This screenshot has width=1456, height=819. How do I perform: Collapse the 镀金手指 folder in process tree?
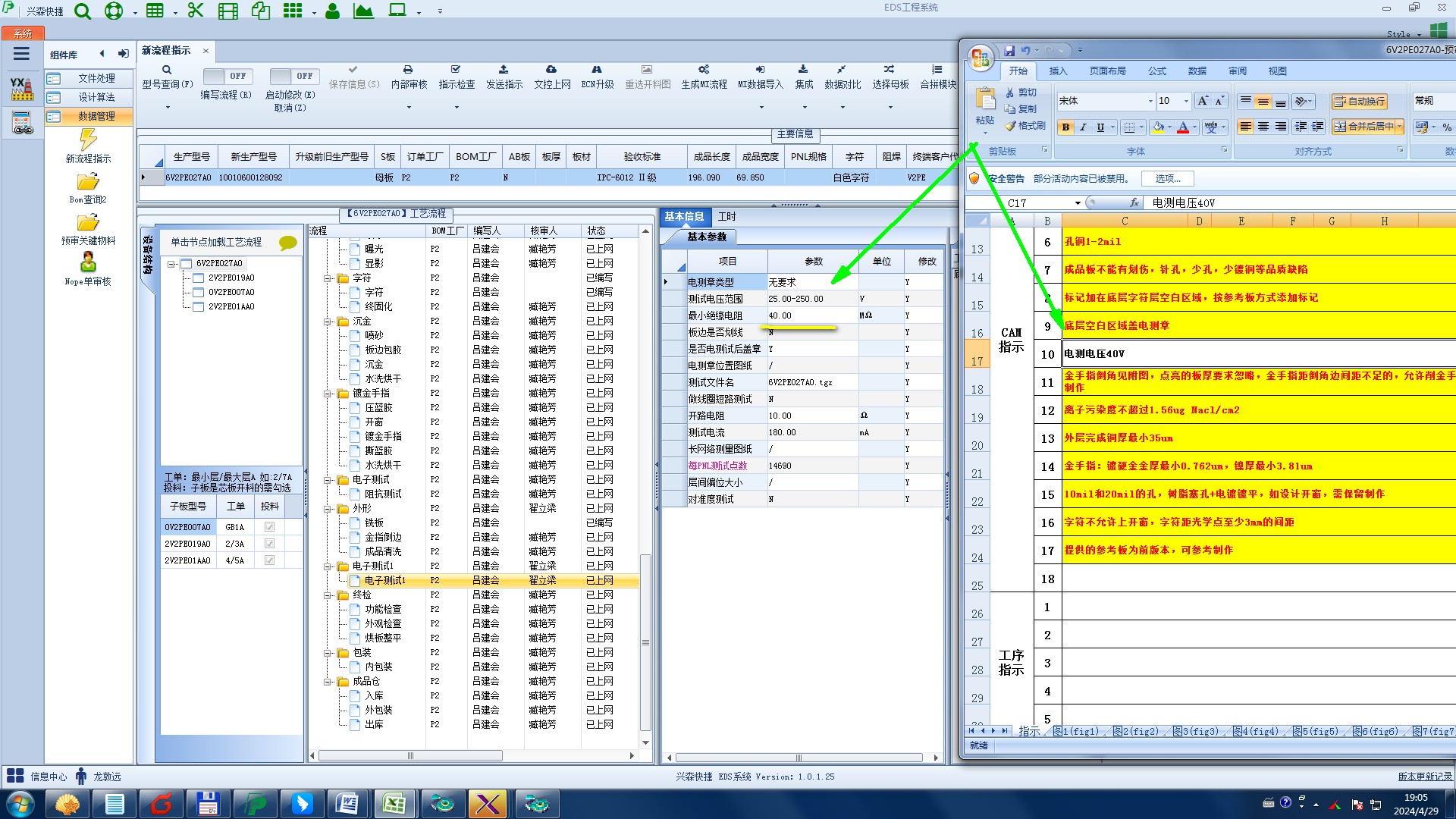(328, 394)
